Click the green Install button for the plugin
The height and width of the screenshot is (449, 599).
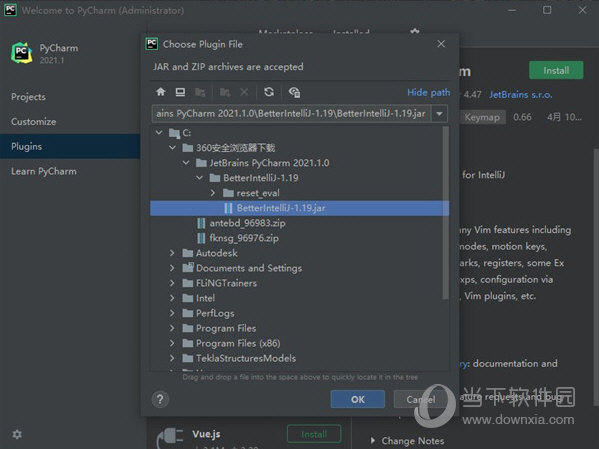[556, 70]
